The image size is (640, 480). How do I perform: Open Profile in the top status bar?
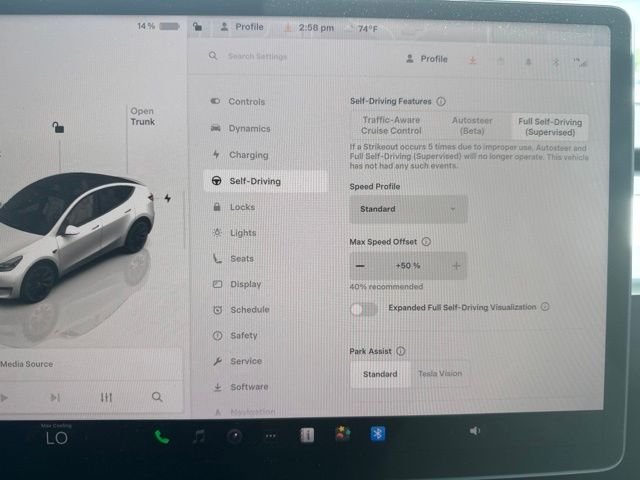coord(242,27)
